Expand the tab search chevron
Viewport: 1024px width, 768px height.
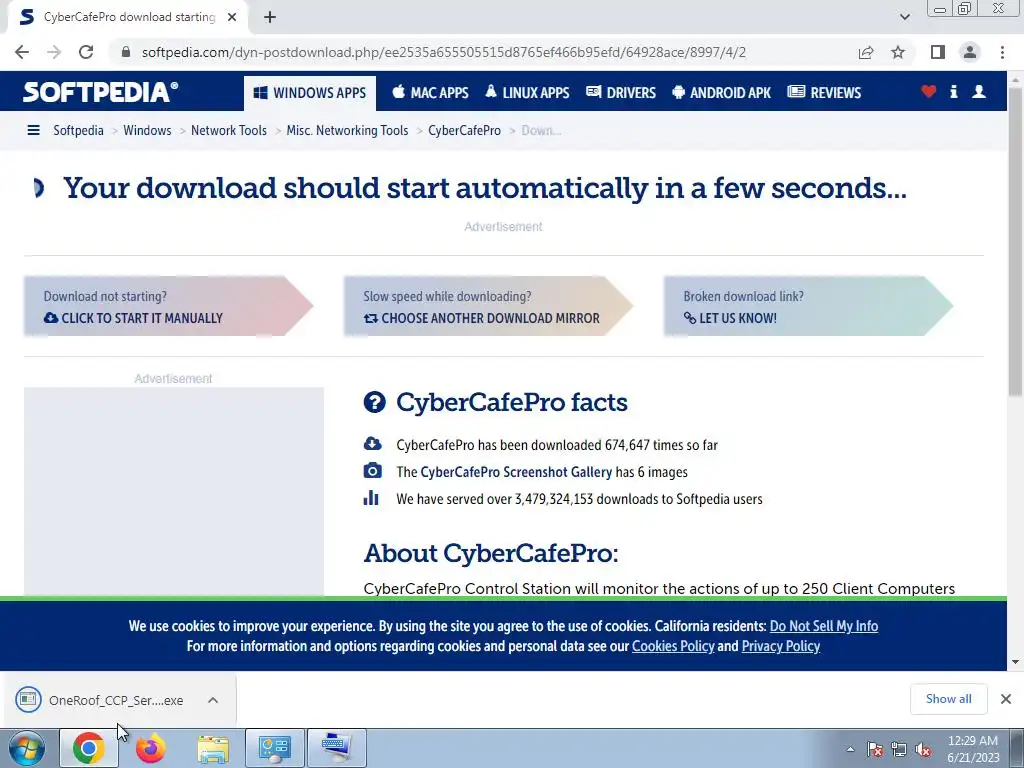(904, 17)
